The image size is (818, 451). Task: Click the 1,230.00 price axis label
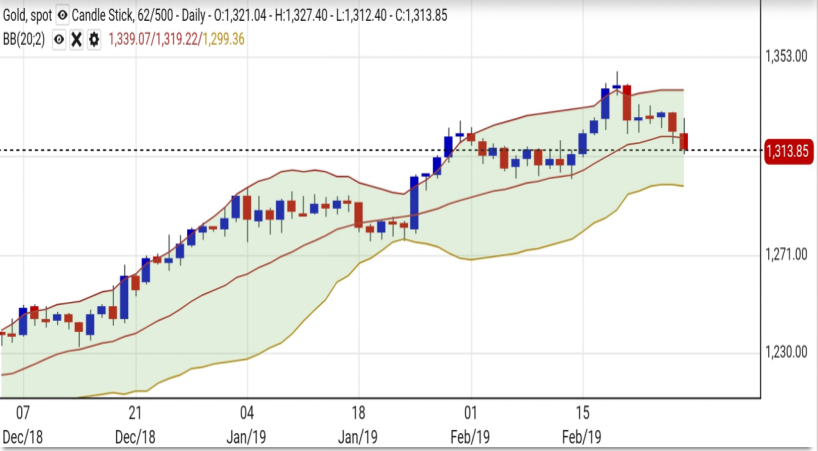pyautogui.click(x=786, y=352)
